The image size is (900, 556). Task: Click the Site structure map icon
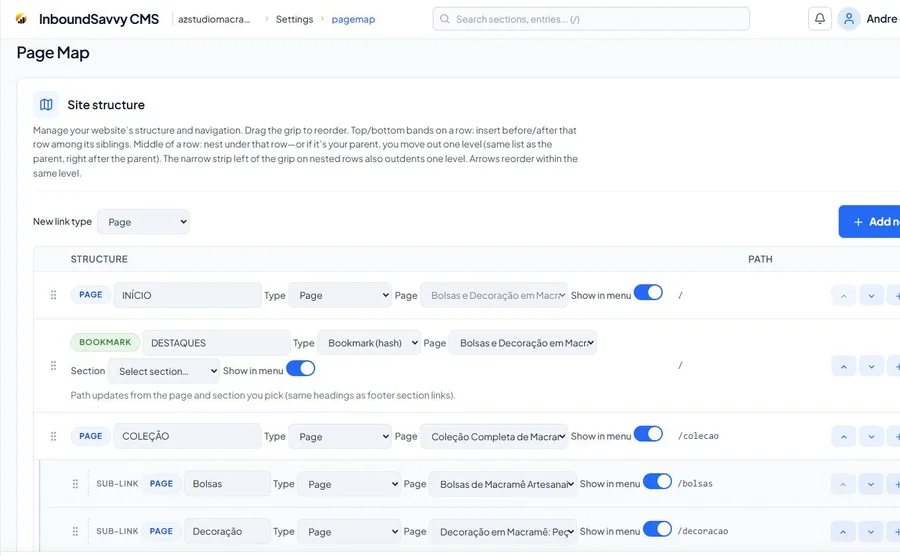click(x=46, y=104)
